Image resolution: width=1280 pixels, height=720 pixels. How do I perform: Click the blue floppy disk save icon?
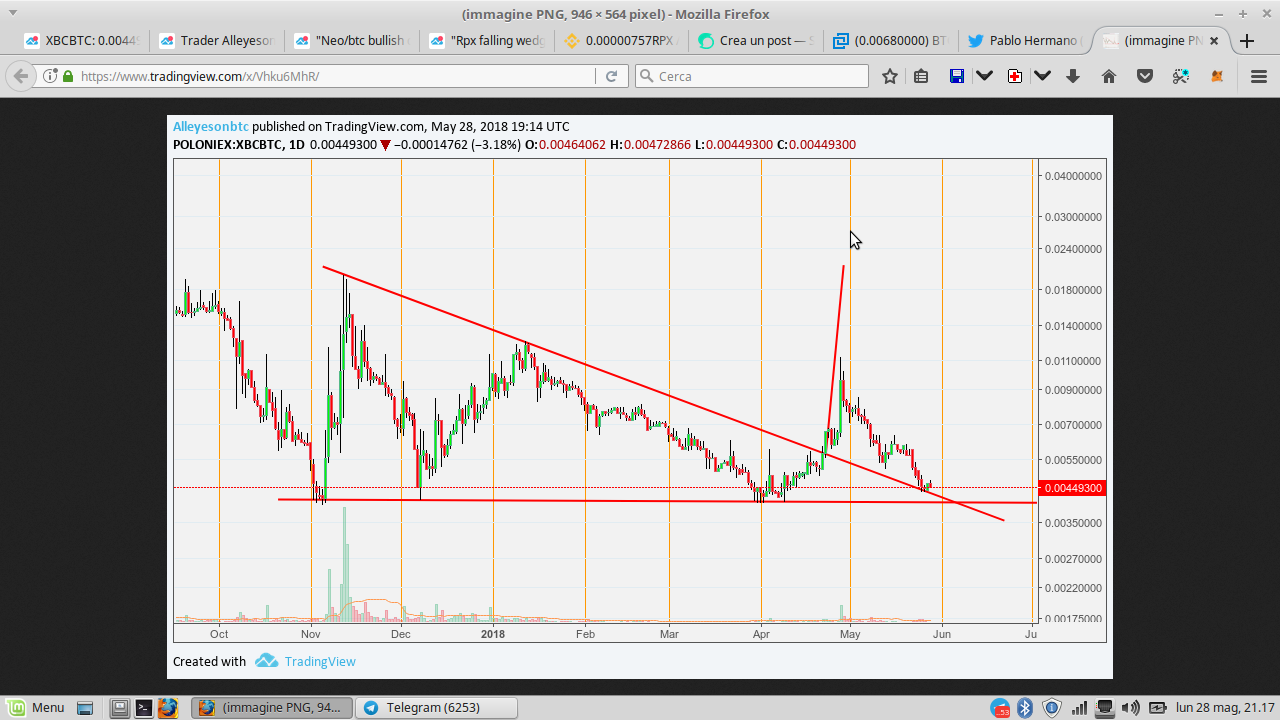click(x=957, y=76)
